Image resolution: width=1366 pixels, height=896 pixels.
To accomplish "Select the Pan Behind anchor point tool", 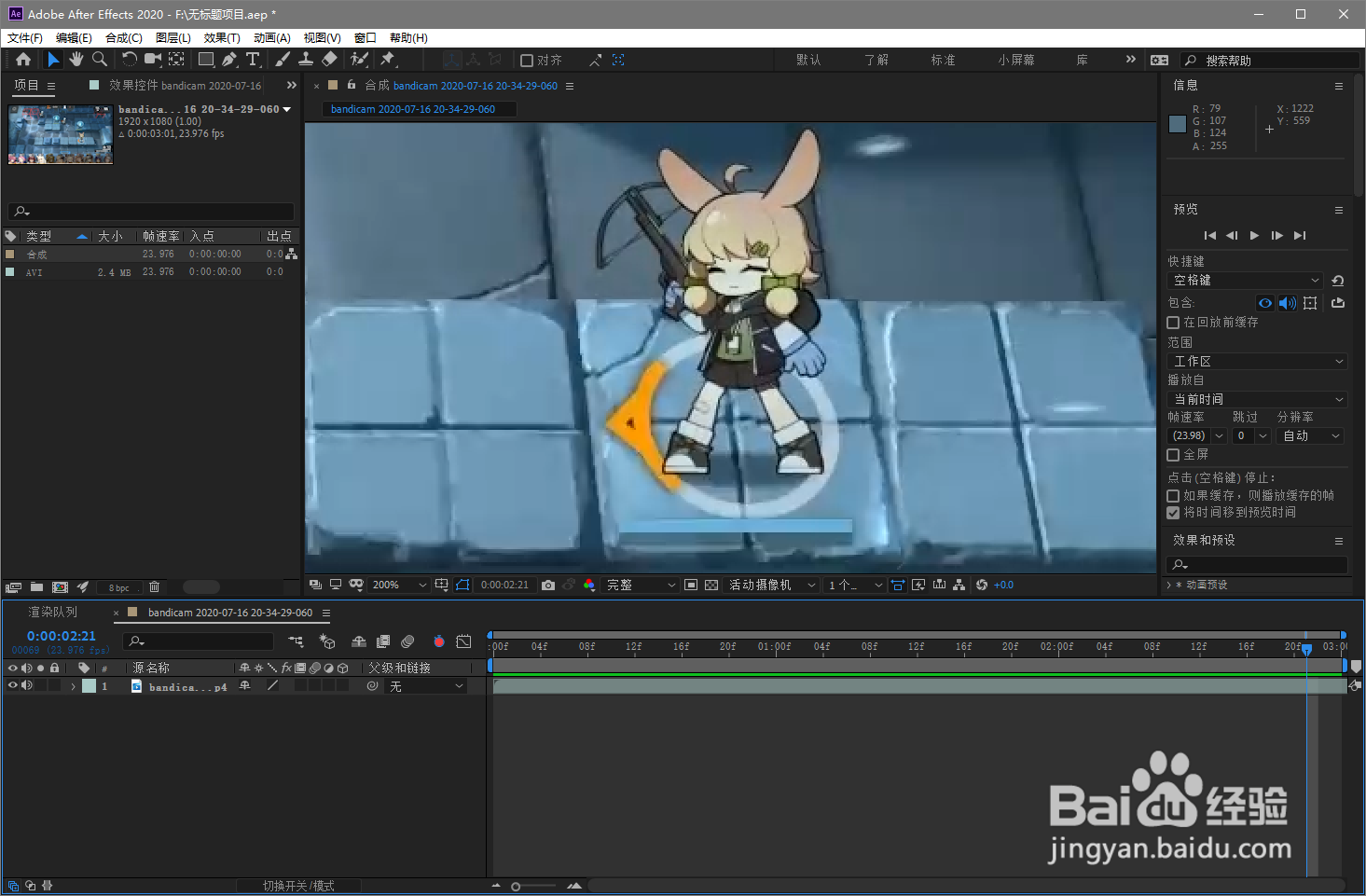I will 176,60.
